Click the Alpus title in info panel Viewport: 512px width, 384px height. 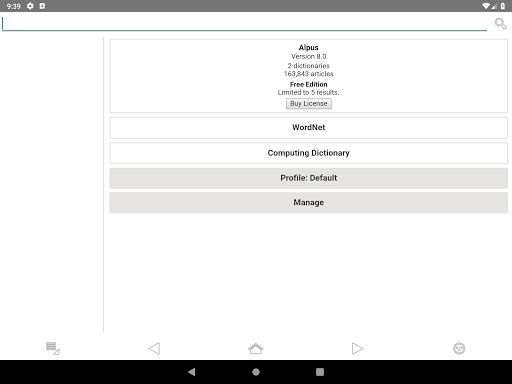click(309, 47)
